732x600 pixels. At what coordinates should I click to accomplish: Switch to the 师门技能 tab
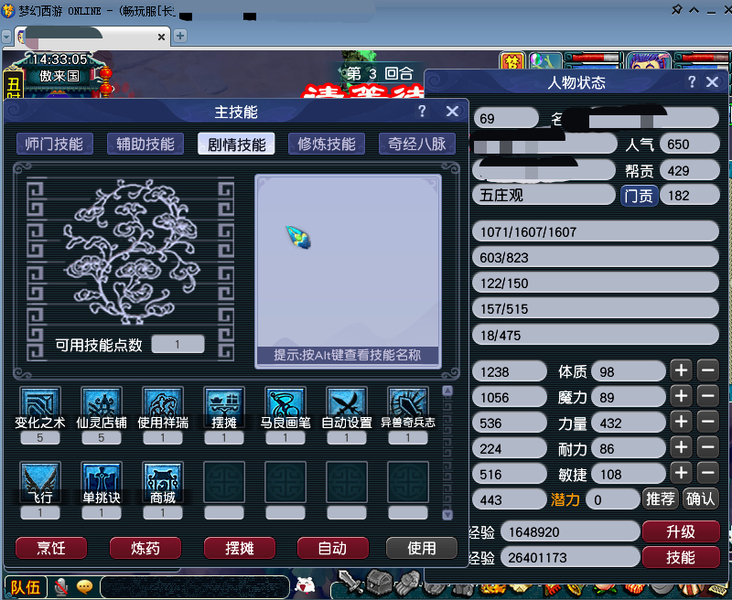pos(54,144)
